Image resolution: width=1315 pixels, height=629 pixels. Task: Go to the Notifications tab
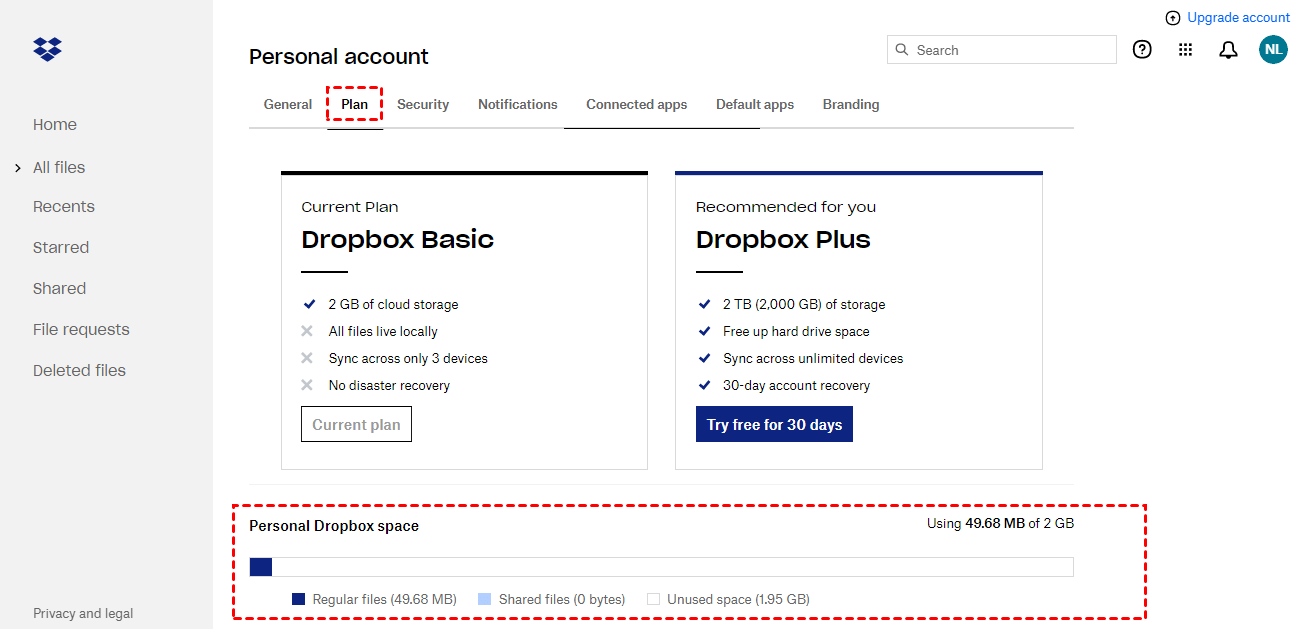pyautogui.click(x=518, y=104)
